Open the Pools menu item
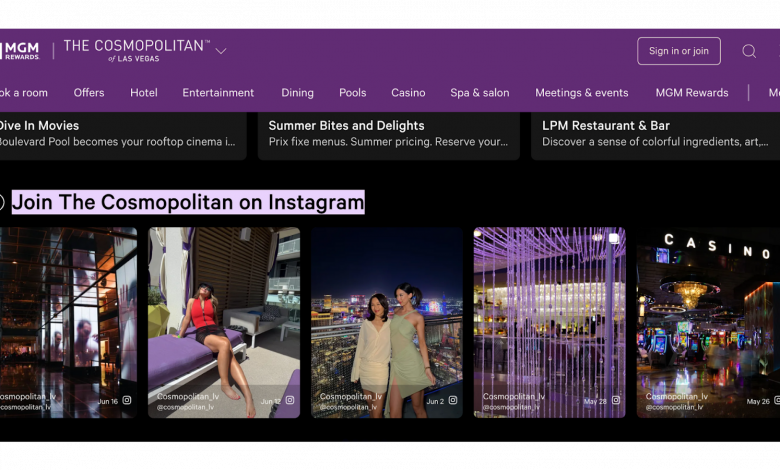780x470 pixels. point(352,93)
